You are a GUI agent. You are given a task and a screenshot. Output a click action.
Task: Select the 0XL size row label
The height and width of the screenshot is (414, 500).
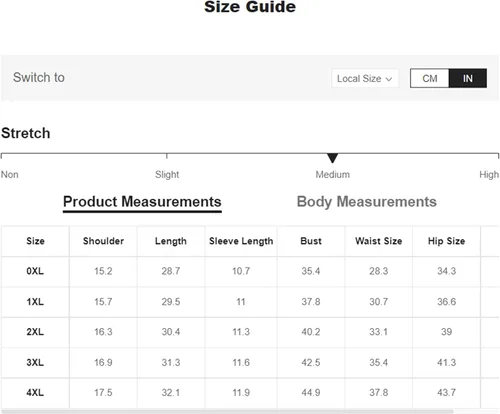coord(35,271)
